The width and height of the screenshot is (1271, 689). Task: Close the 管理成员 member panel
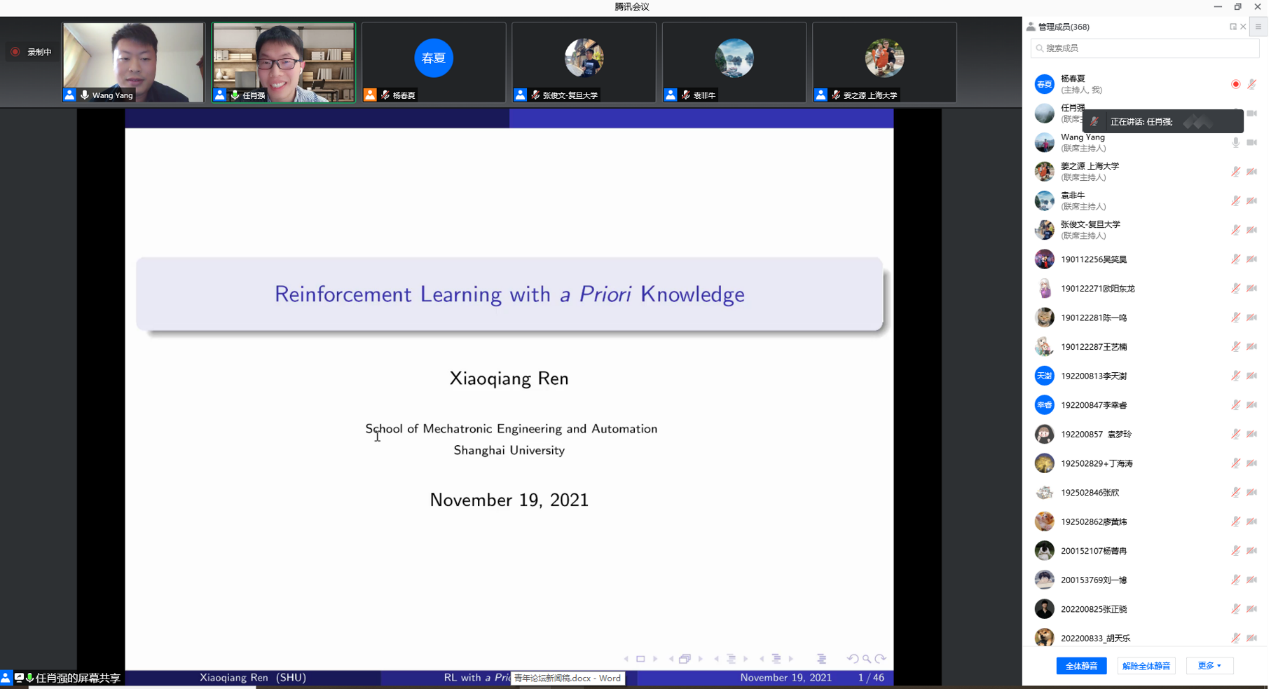point(1244,27)
